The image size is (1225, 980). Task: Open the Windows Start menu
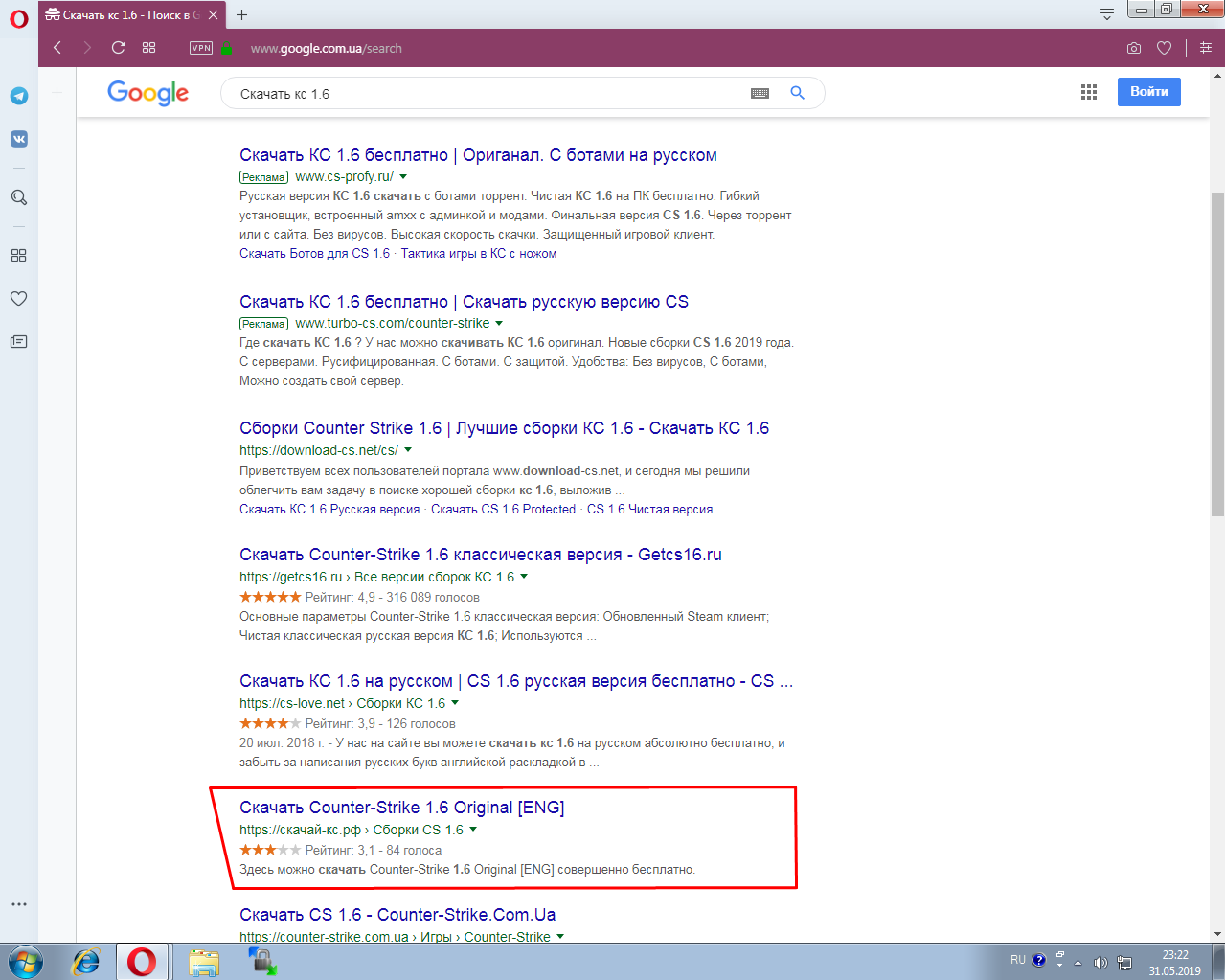click(25, 961)
